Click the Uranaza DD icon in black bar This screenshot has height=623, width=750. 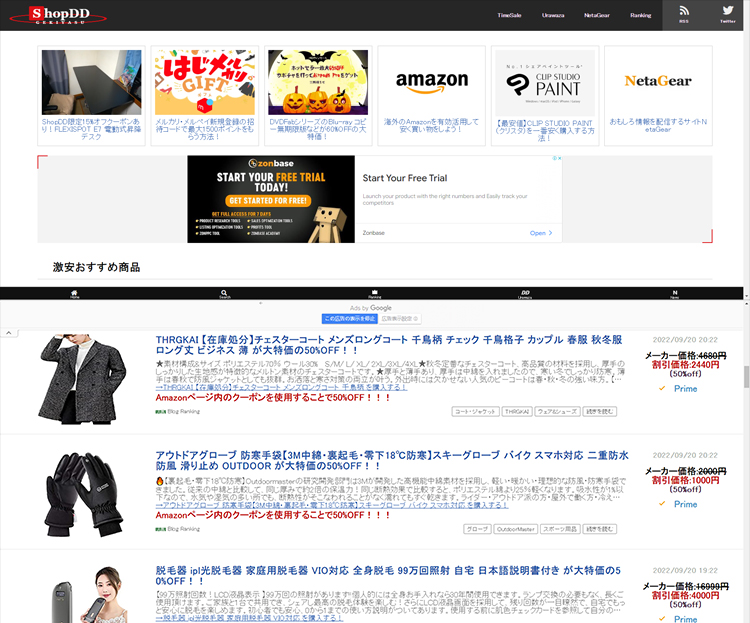[525, 294]
